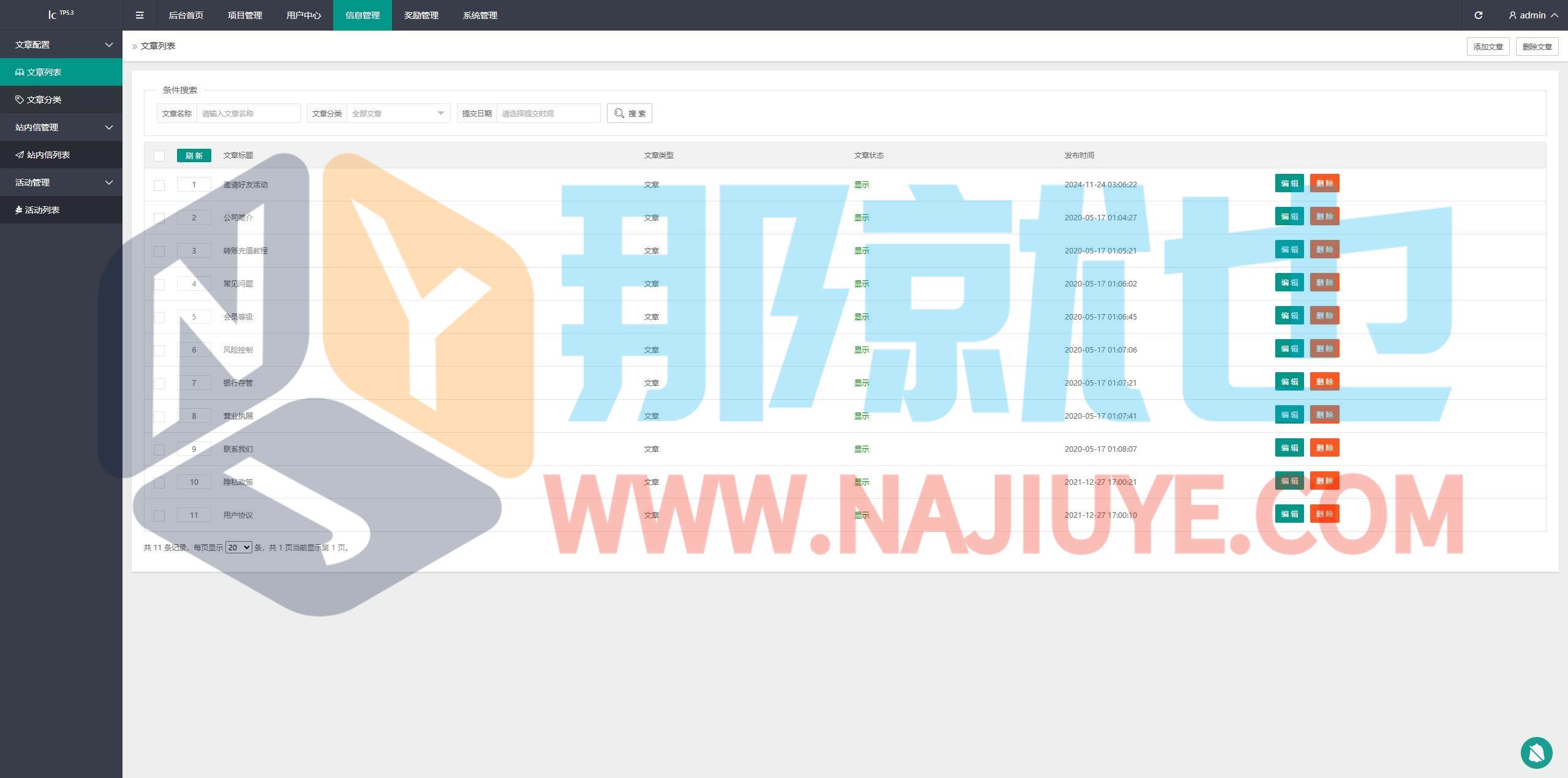Check the box for 邀请好友活动 row
Image resolution: width=1568 pixels, height=778 pixels.
click(159, 185)
